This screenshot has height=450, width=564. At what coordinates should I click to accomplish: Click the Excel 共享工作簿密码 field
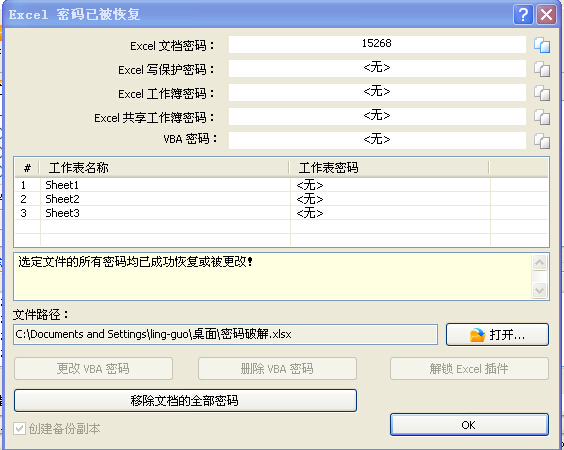click(x=377, y=117)
